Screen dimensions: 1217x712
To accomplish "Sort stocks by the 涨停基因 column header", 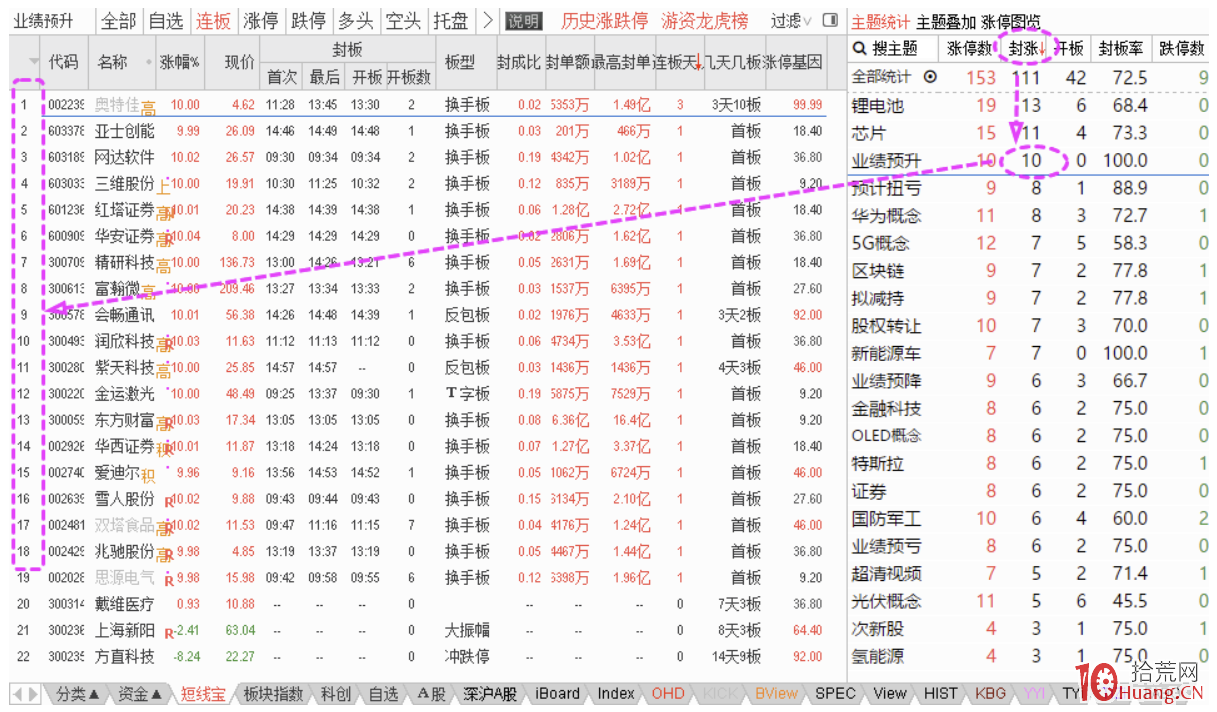I will click(x=793, y=62).
